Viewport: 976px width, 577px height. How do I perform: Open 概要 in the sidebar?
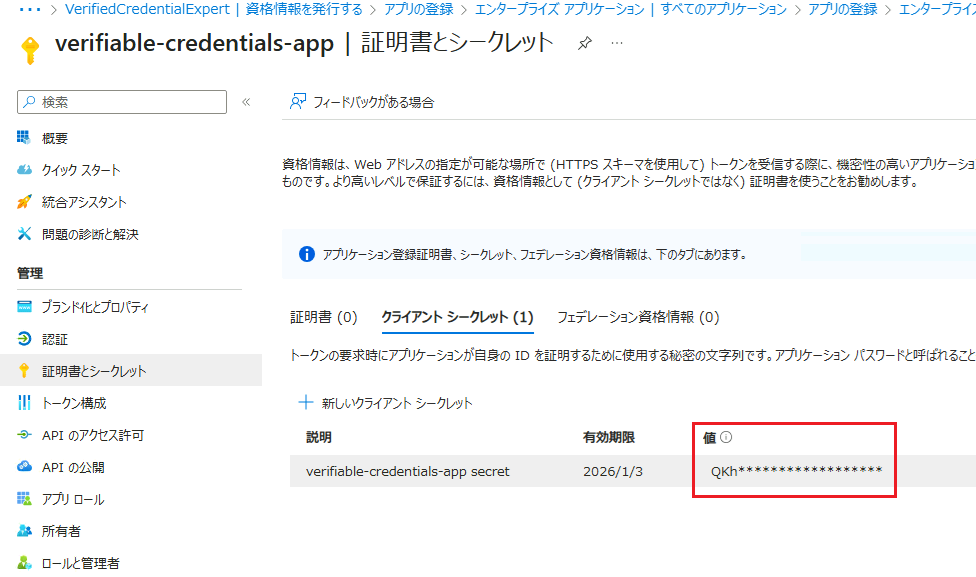point(55,138)
